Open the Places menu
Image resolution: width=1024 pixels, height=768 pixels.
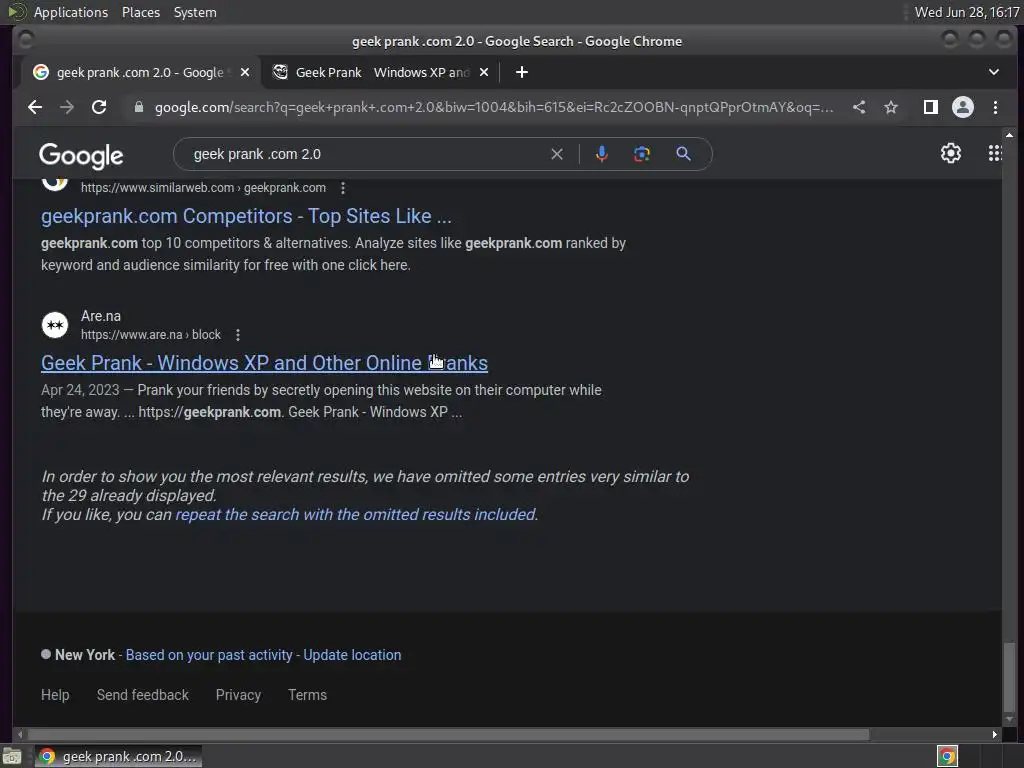pyautogui.click(x=141, y=12)
